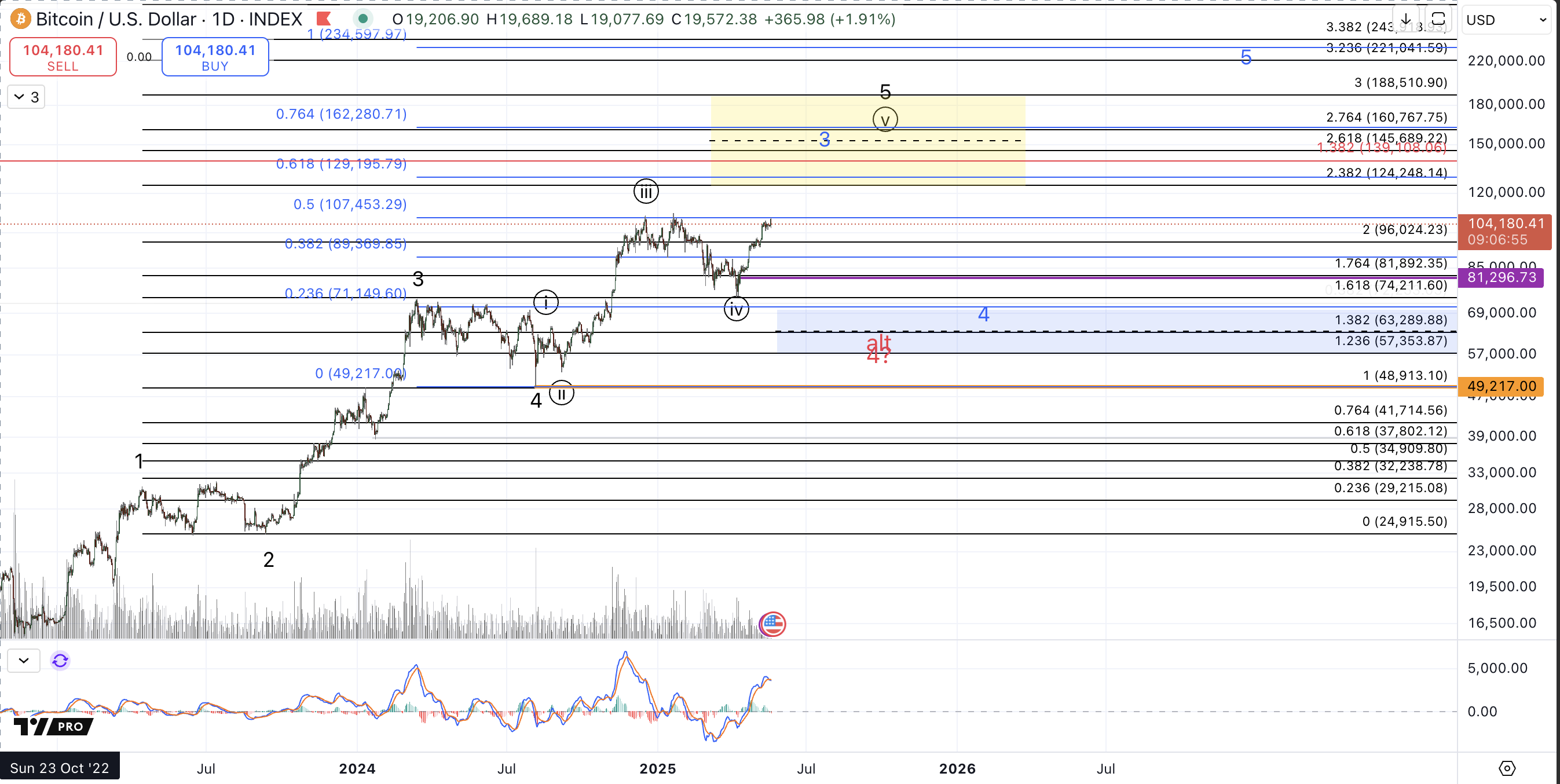The height and width of the screenshot is (784, 1560).
Task: Click the SELL 104,180.41 button
Action: (63, 57)
